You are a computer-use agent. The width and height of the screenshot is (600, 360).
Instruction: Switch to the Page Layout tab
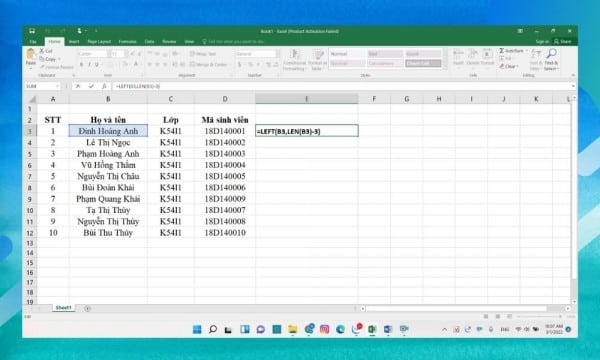pos(99,42)
